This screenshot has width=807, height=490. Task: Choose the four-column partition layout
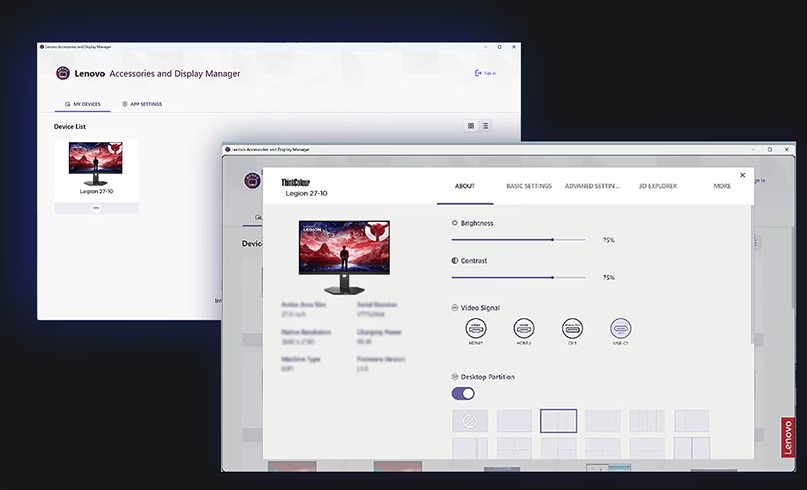tap(647, 421)
